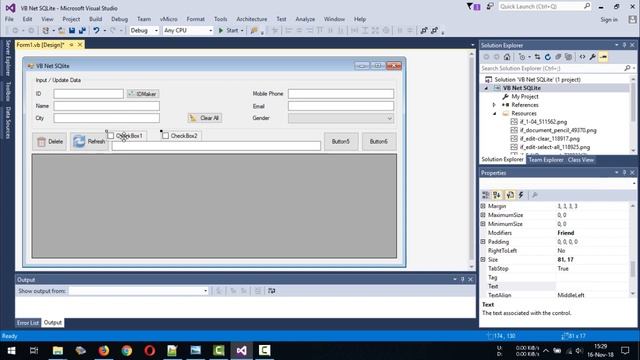Collapse the VB Net SQLite project node

(486, 88)
